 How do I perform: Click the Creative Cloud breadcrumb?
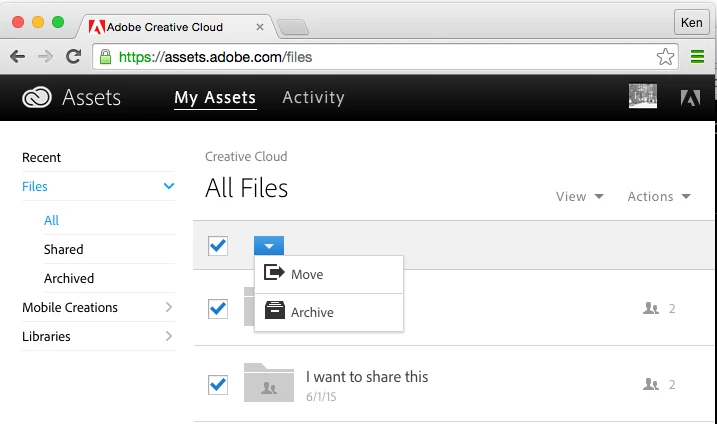point(246,156)
